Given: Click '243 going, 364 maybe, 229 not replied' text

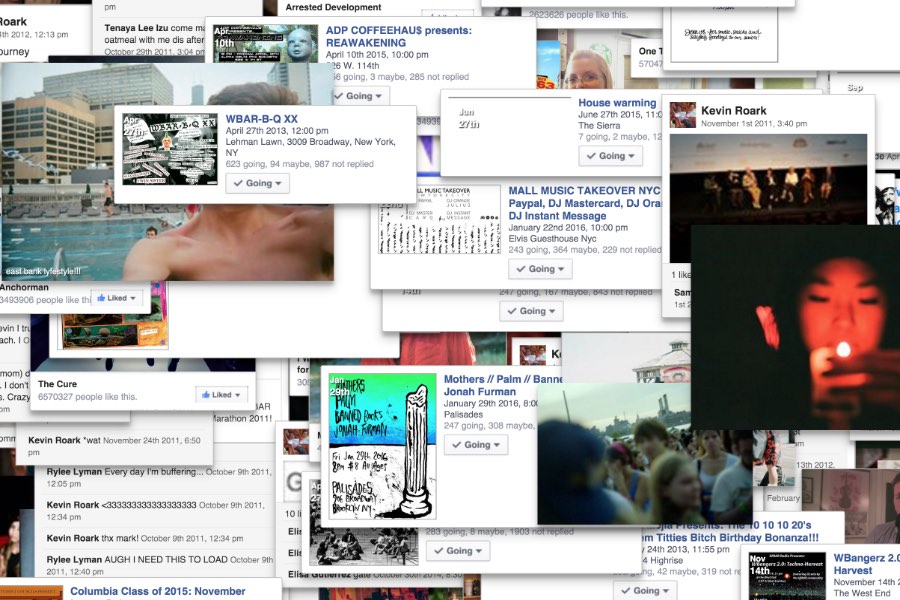Looking at the screenshot, I should coord(585,250).
